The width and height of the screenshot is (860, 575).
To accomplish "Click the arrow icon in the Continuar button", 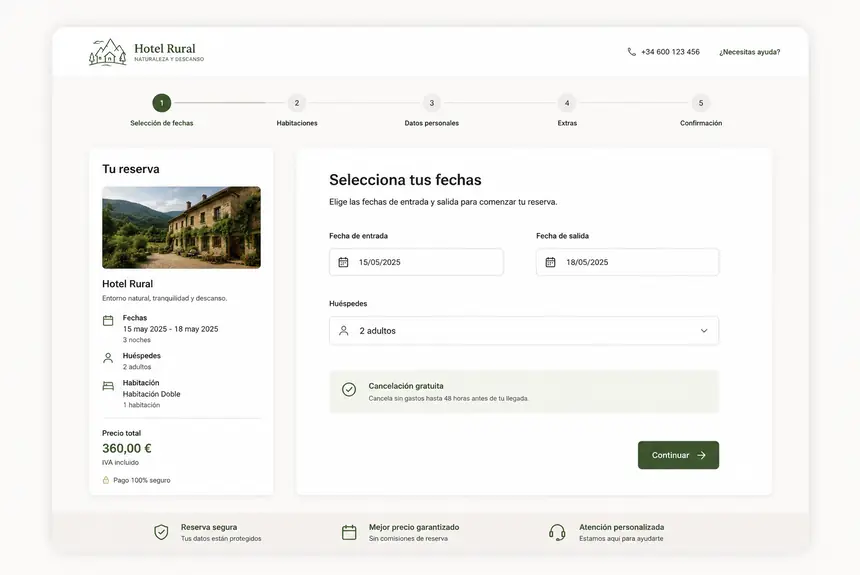I will coord(701,455).
